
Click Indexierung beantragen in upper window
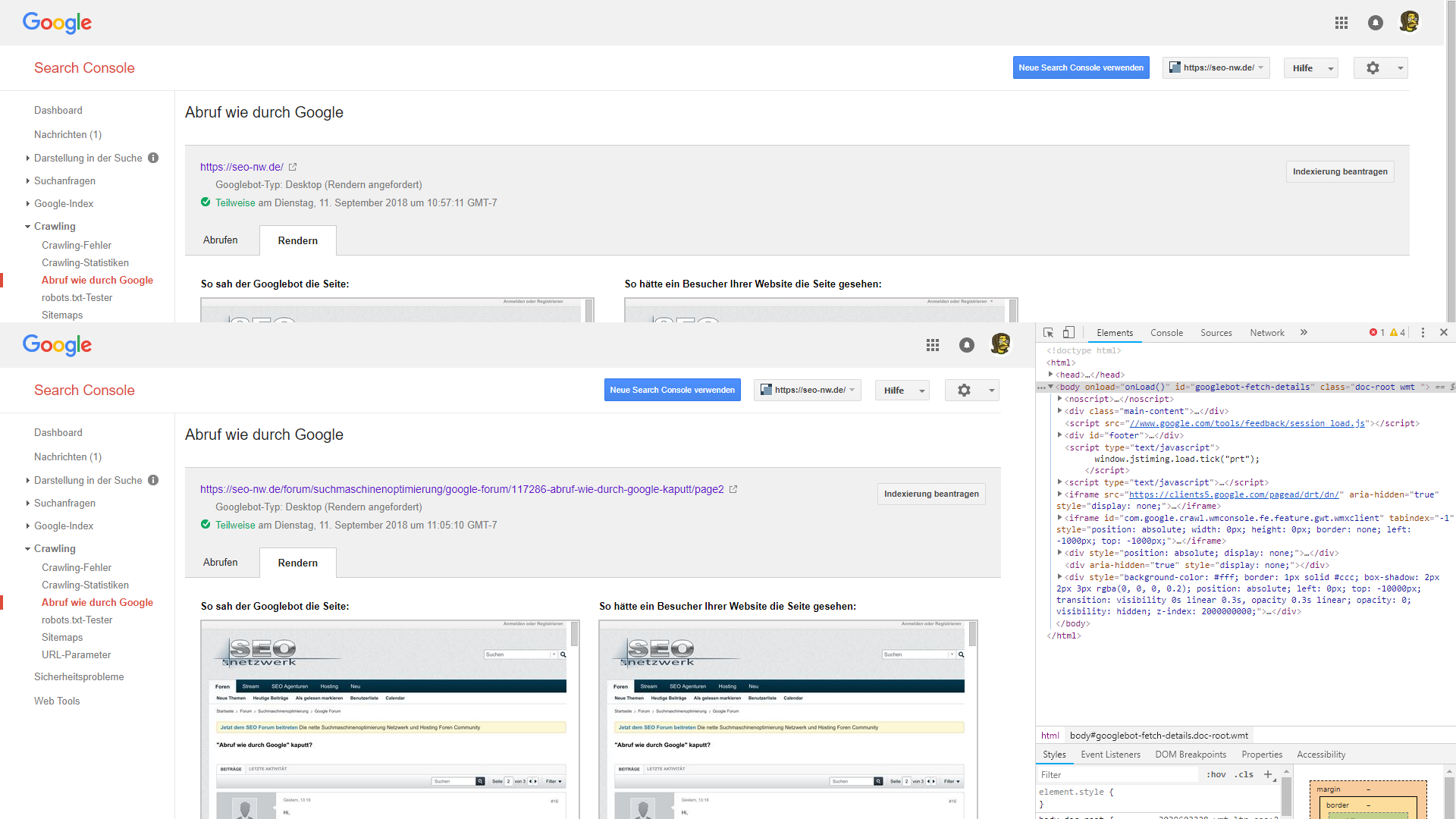coord(1340,172)
